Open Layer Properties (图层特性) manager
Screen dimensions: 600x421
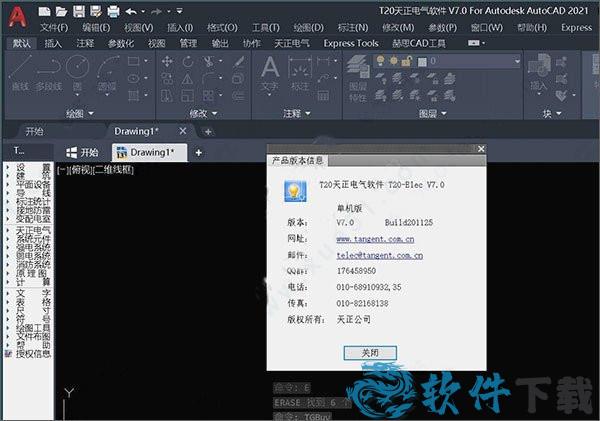[358, 78]
